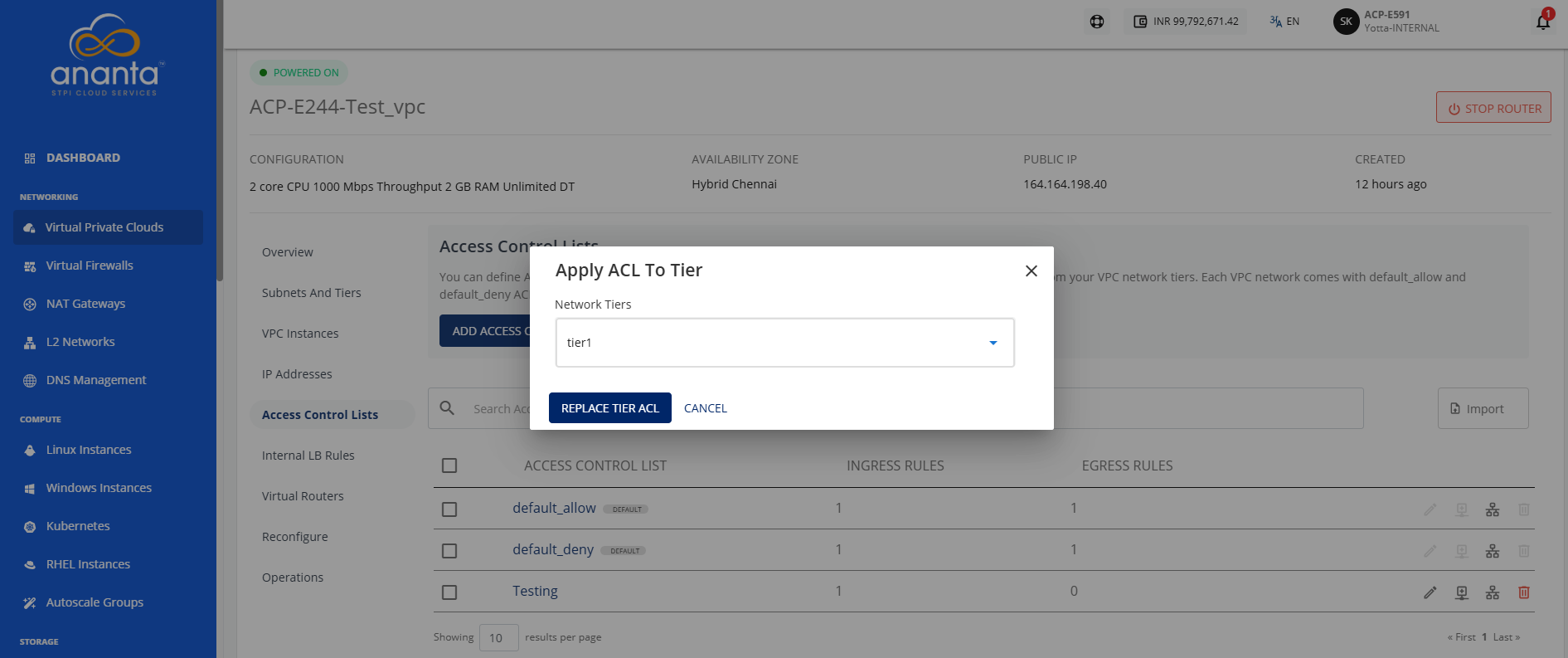Click the network tier icon for default_allow
Screen dimensions: 1568x658
[1493, 509]
